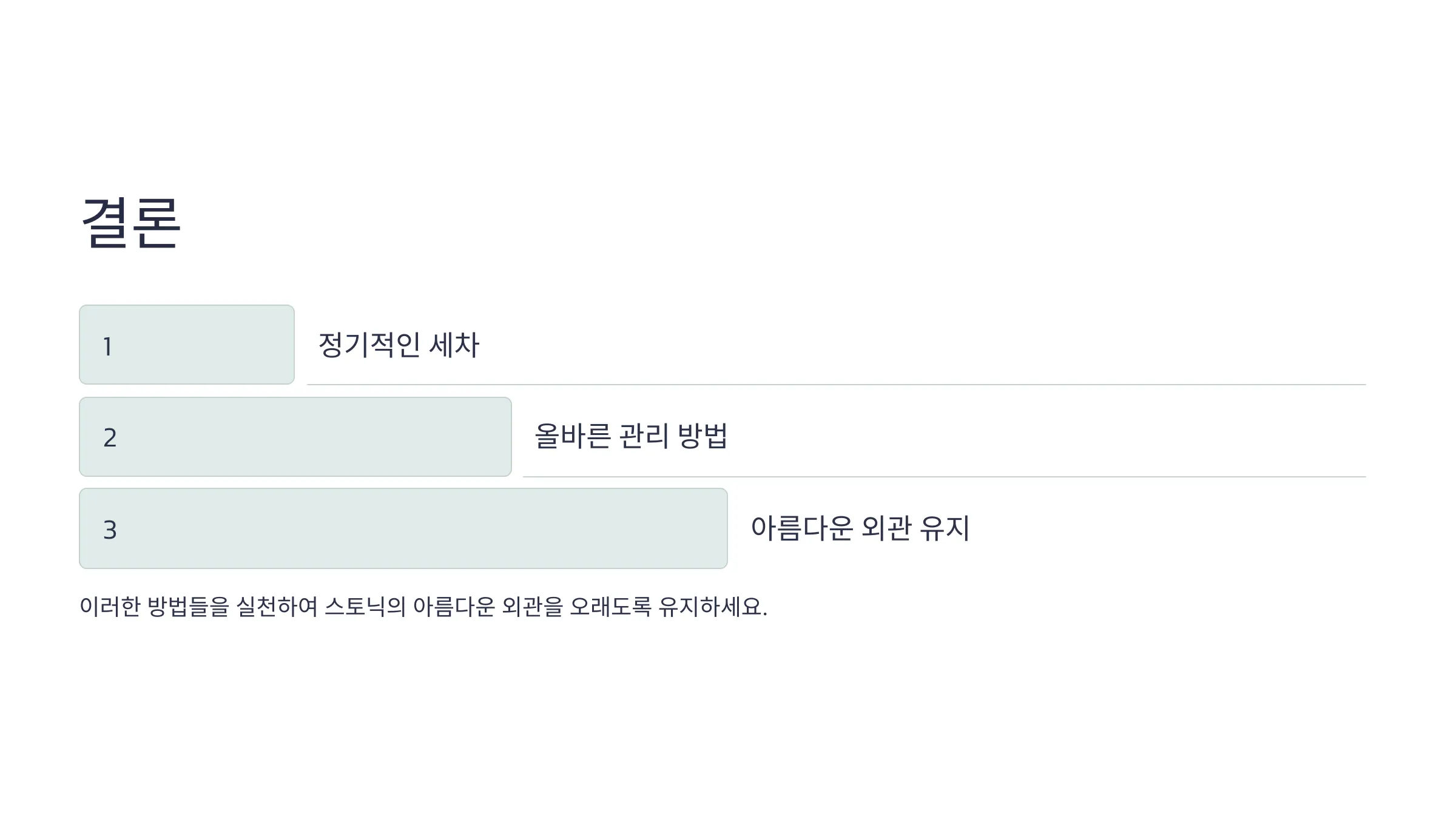Click the widest shaded box numbered 3

pyautogui.click(x=403, y=528)
